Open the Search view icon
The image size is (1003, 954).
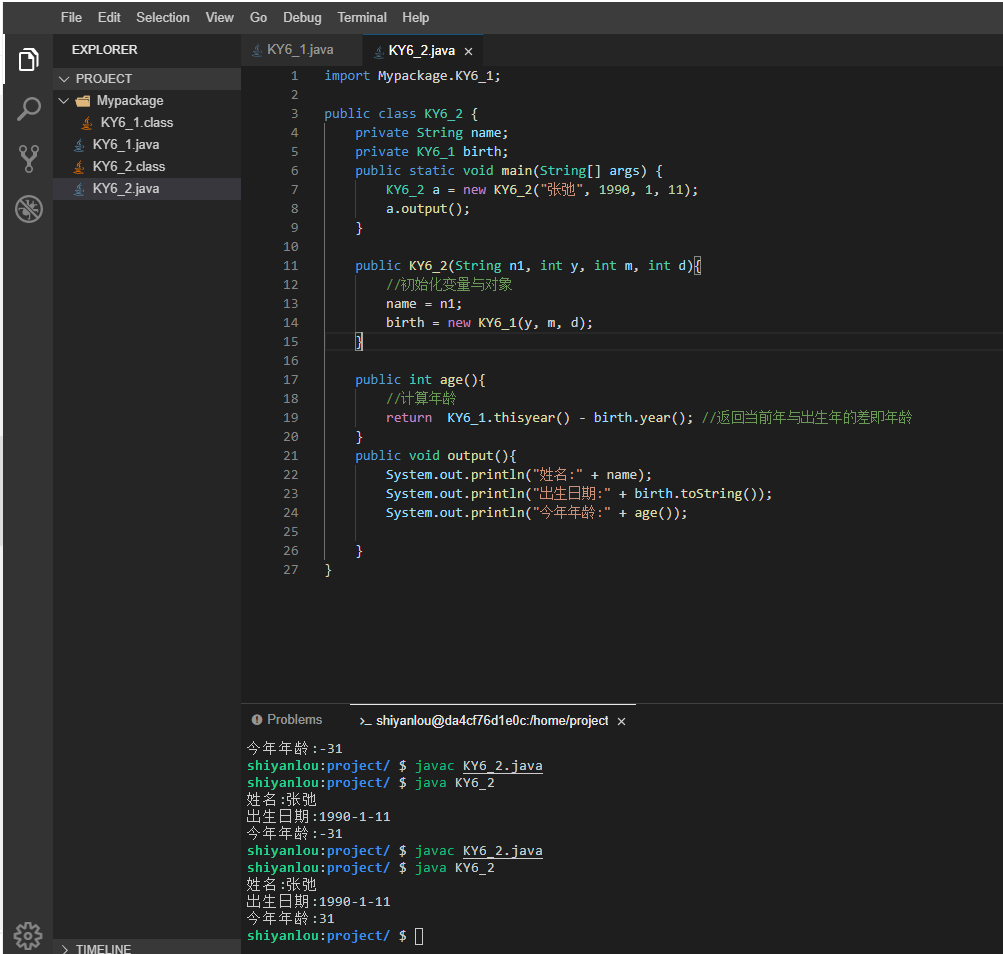coord(28,109)
